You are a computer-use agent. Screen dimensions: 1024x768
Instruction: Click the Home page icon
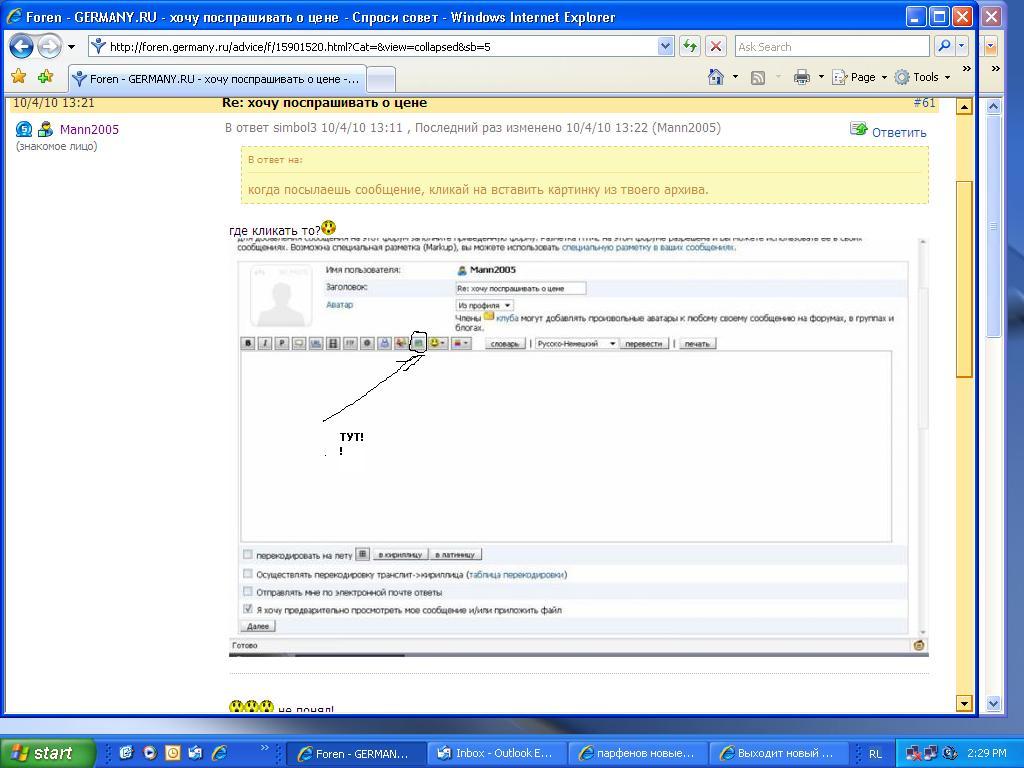715,77
